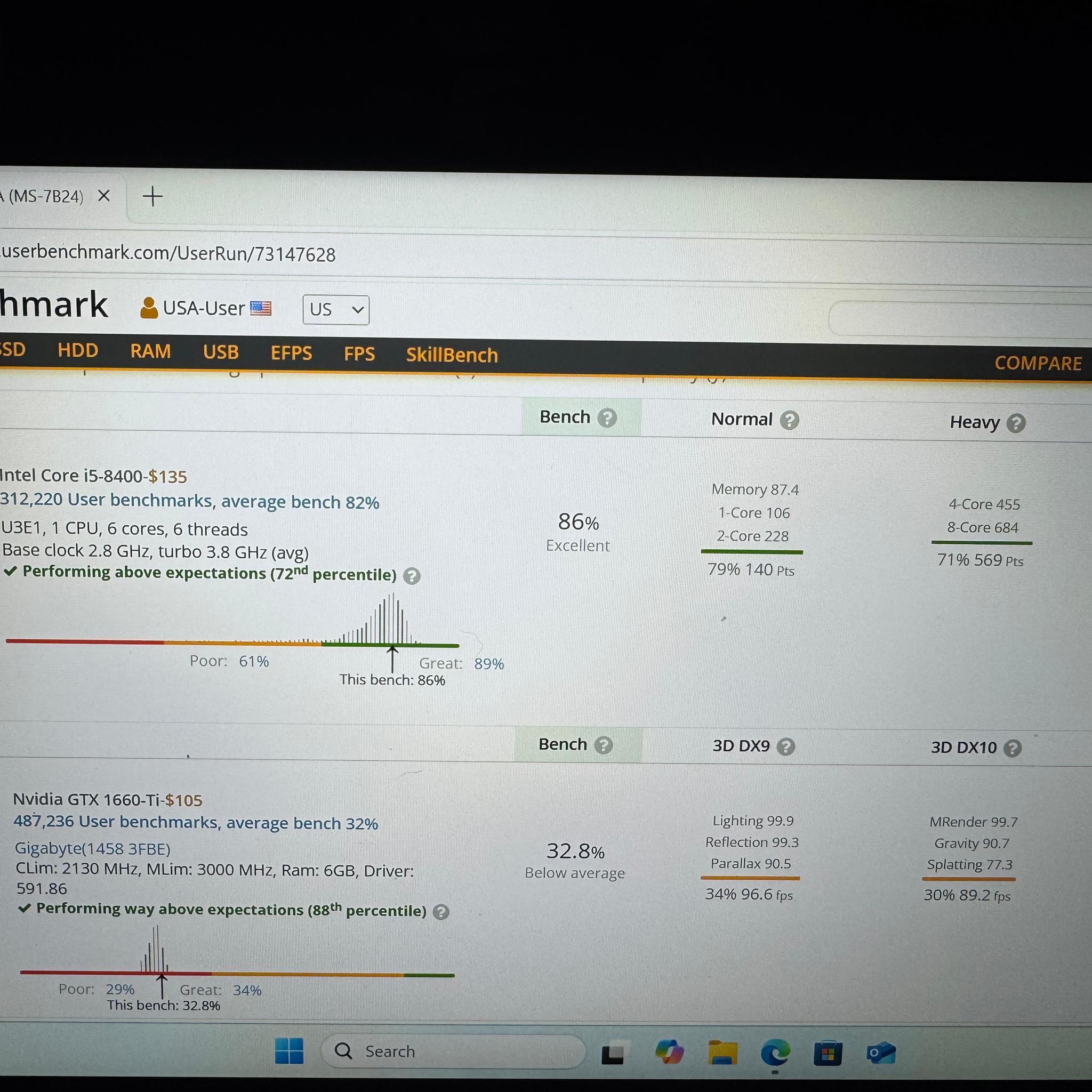Image resolution: width=1092 pixels, height=1092 pixels.
Task: Click help icon beside Normal header
Action: (789, 420)
